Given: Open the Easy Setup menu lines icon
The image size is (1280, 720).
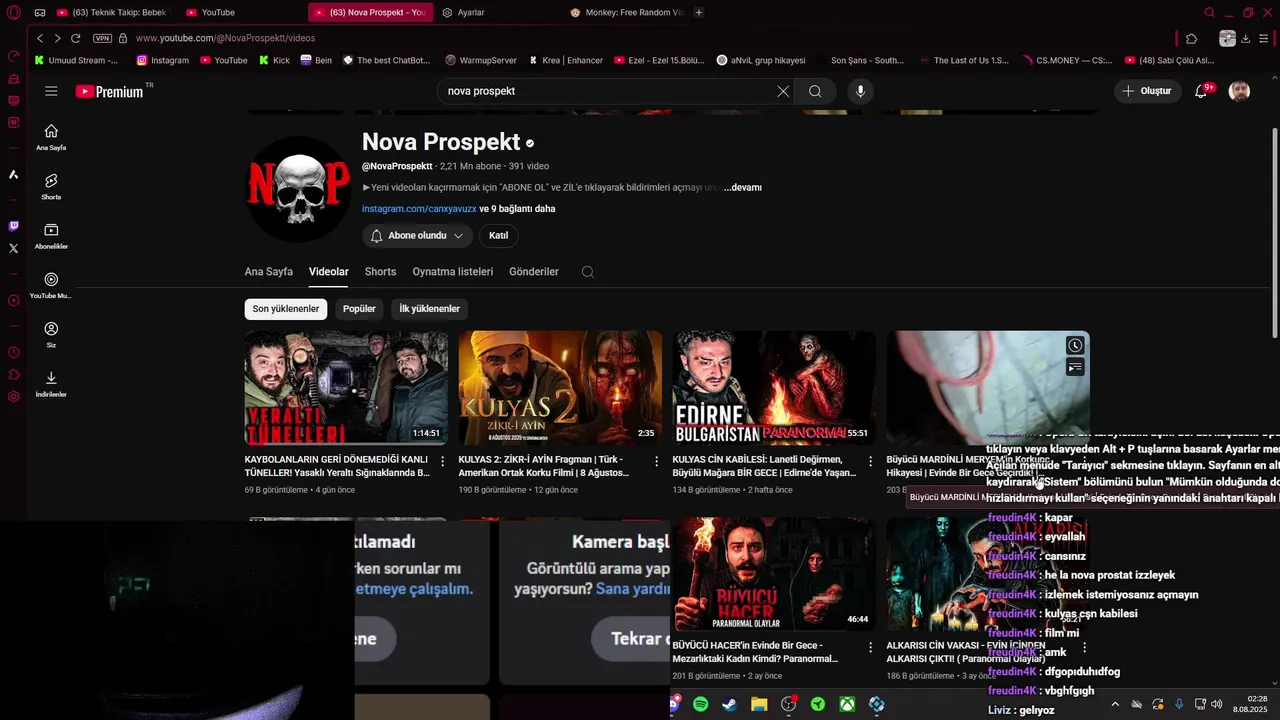Looking at the screenshot, I should (1264, 39).
